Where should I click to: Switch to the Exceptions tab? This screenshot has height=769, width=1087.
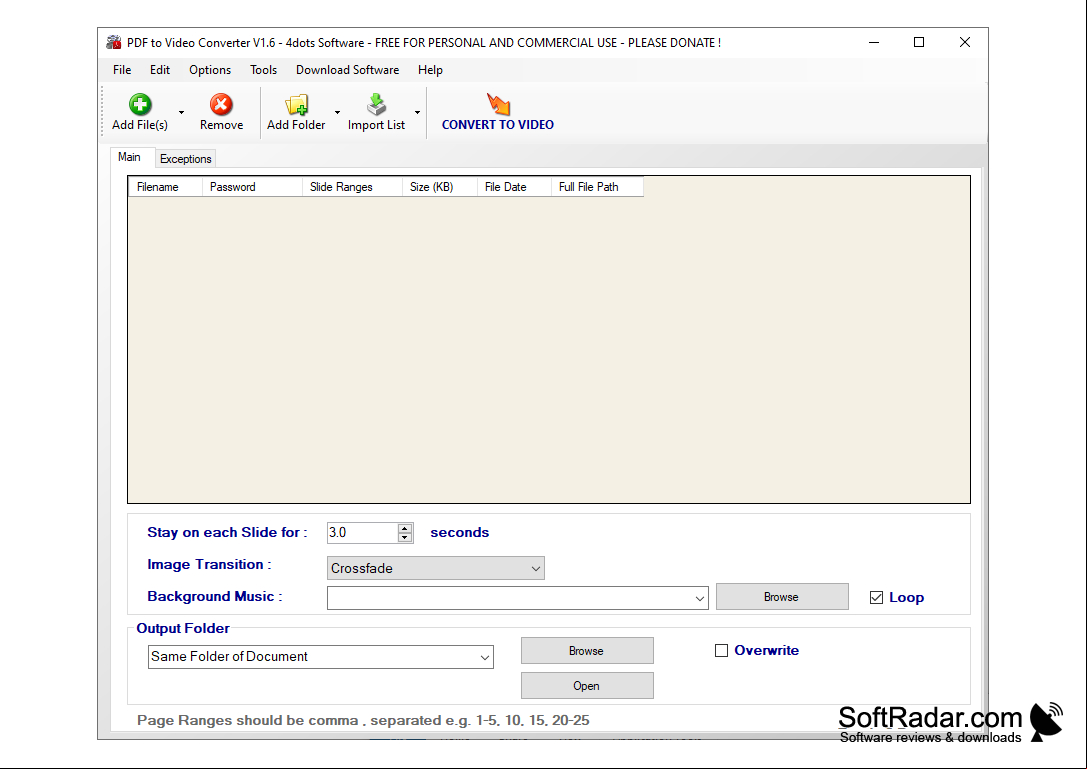[x=186, y=159]
